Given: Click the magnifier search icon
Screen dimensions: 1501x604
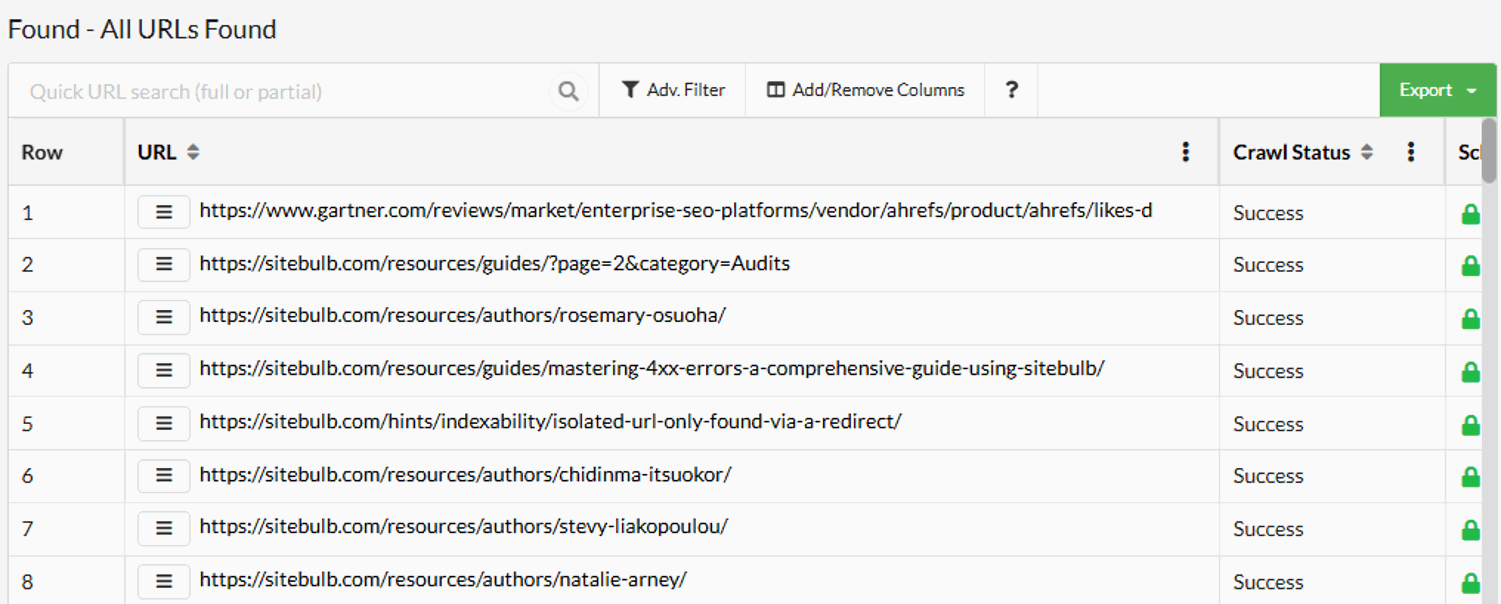Looking at the screenshot, I should [x=568, y=91].
